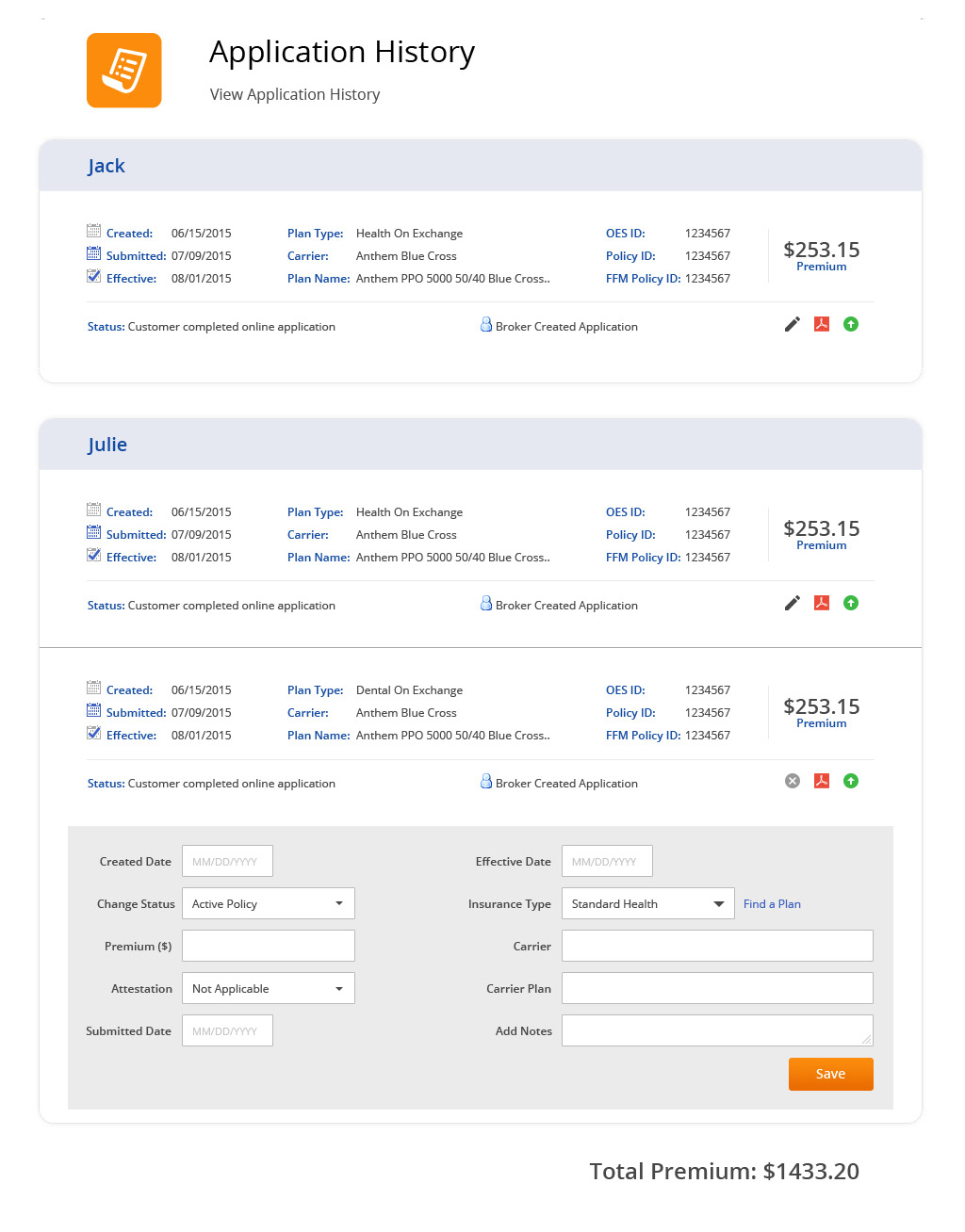Click the Find a Plan link

tap(772, 904)
